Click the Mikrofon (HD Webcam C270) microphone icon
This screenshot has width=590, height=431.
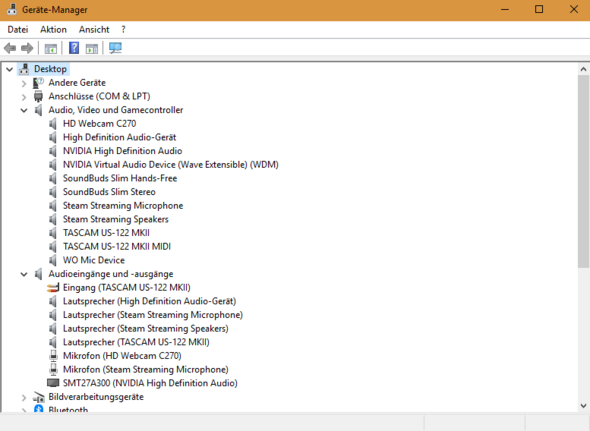point(53,356)
